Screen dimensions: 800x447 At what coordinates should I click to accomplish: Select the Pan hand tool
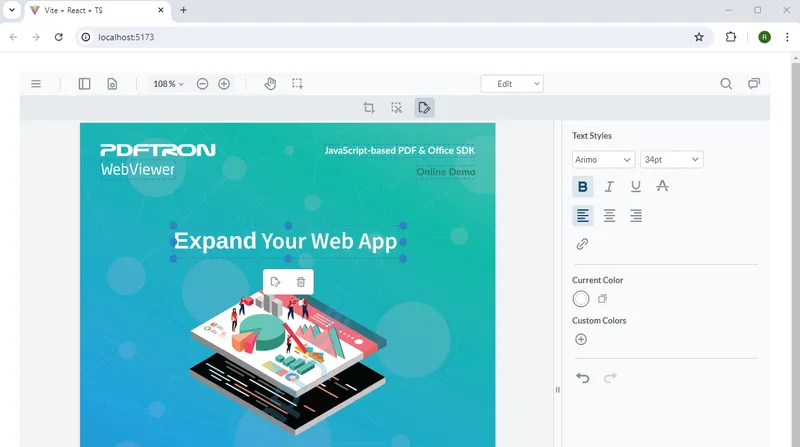[270, 84]
